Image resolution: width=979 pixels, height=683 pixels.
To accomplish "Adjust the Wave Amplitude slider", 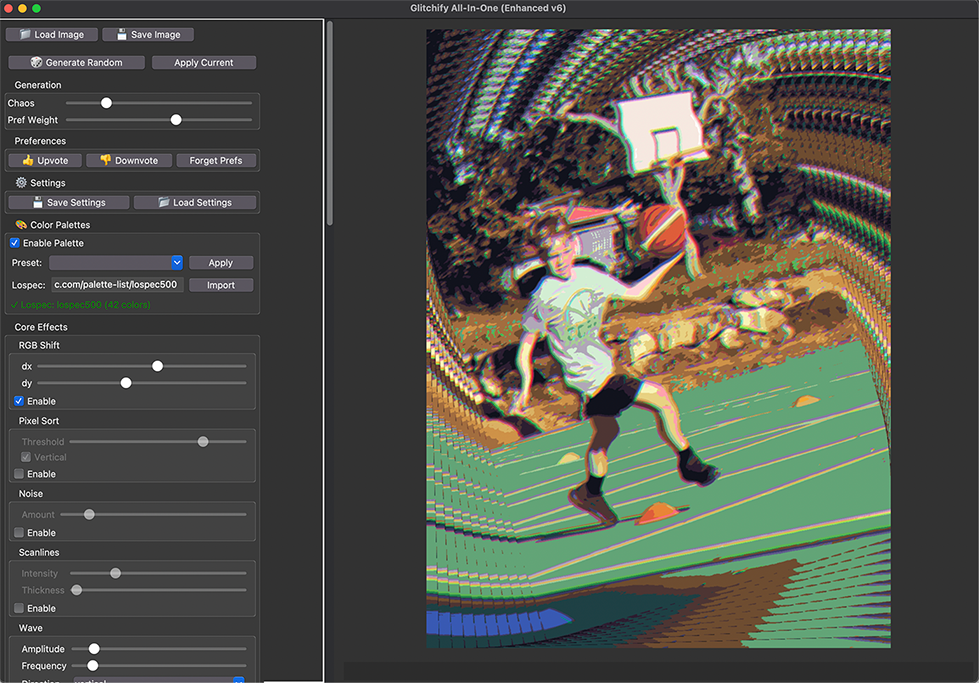I will click(94, 649).
